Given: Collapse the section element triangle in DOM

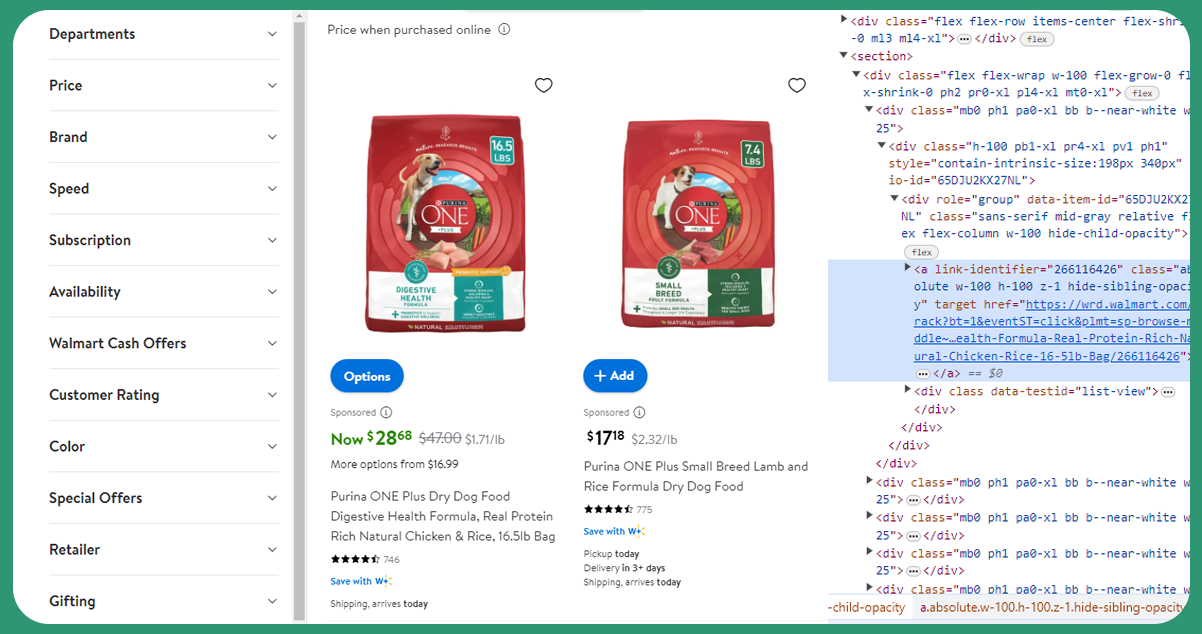Looking at the screenshot, I should (844, 57).
